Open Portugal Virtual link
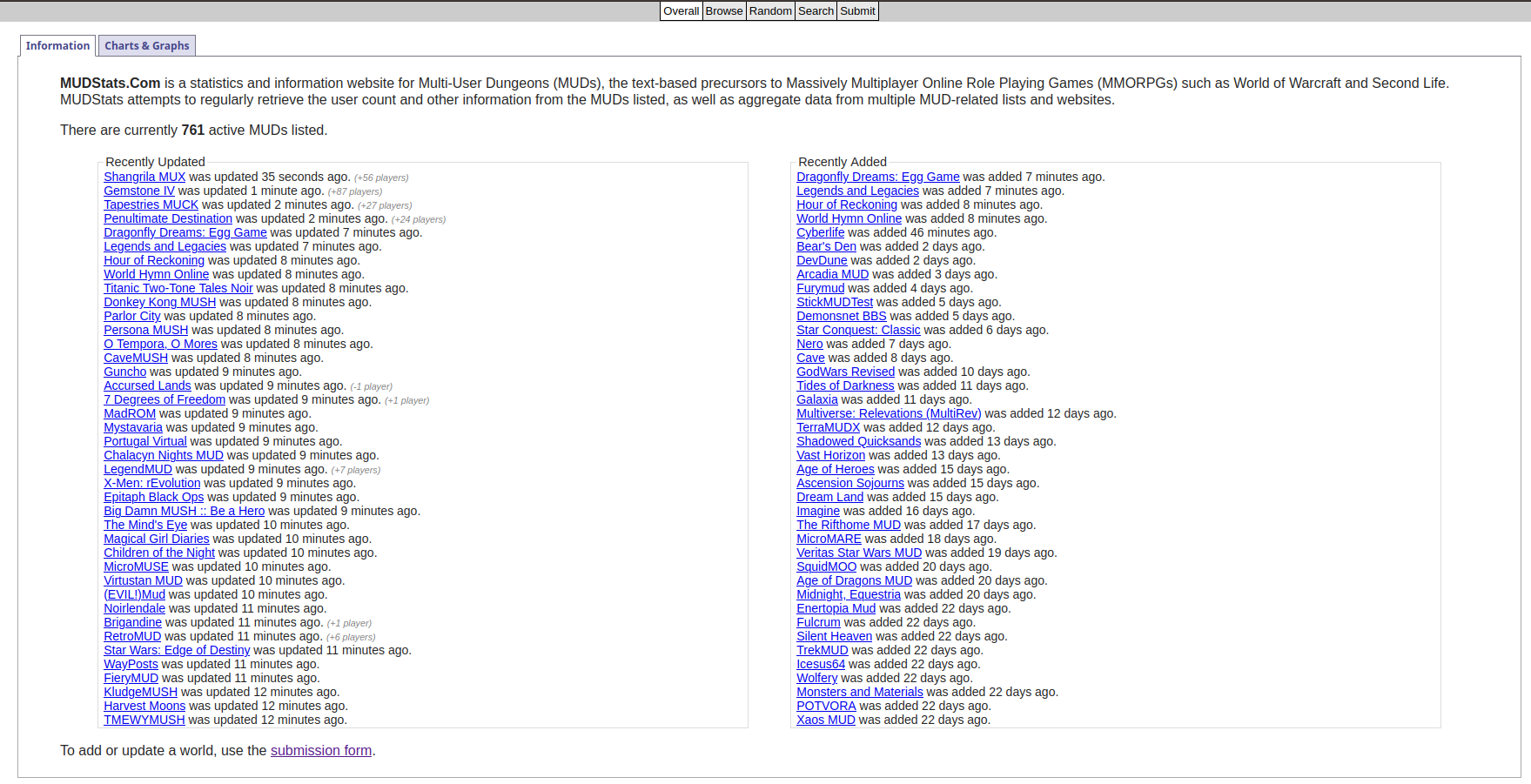 pyautogui.click(x=145, y=441)
